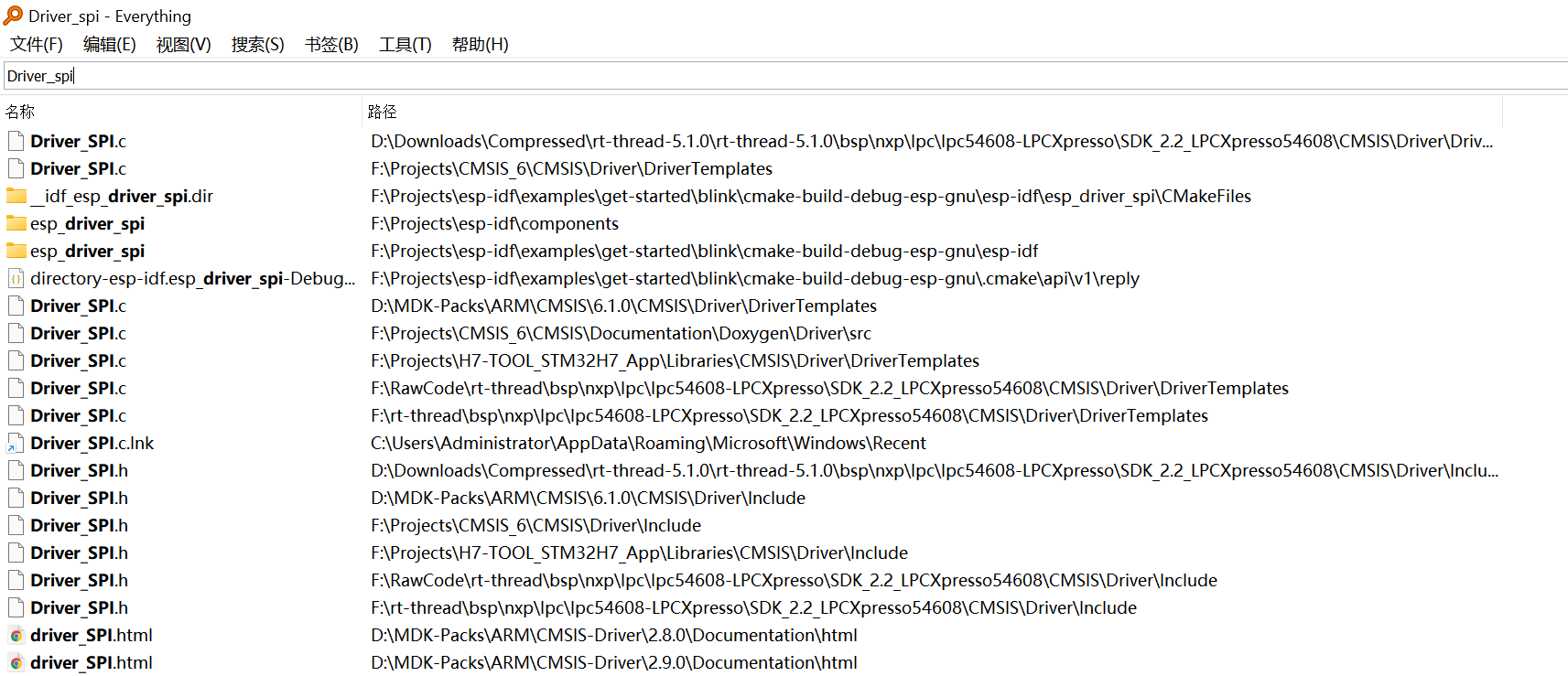The height and width of the screenshot is (676, 1568).
Task: Select file icon of Driver_SPI.h in F:\RawCode\rt-thread Include
Action: click(16, 580)
